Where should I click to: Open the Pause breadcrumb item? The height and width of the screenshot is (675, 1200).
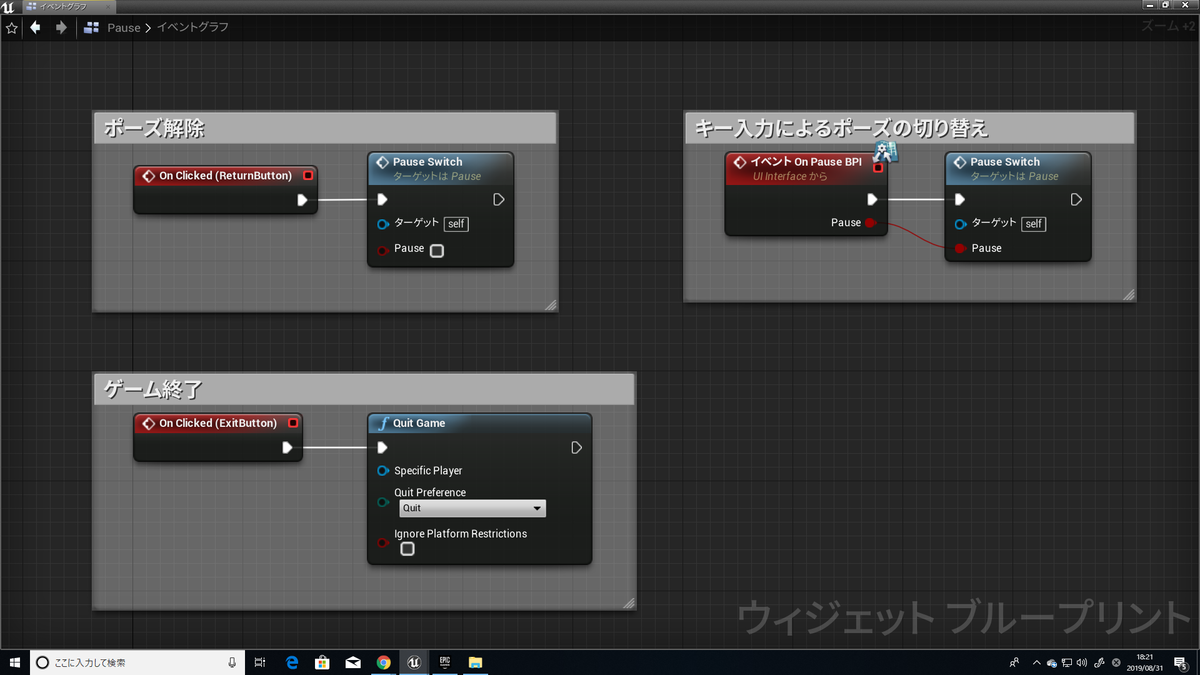[x=122, y=27]
